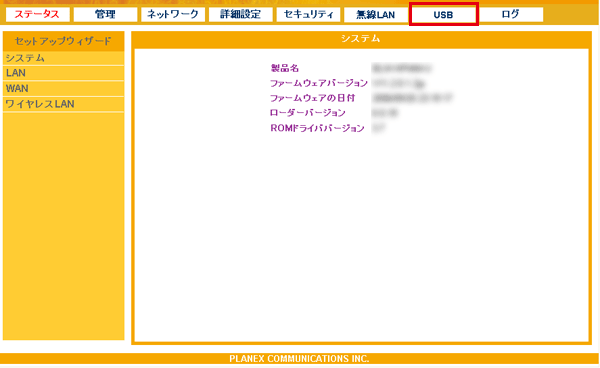Viewport: 600px width, 368px height.
Task: Select the ネットワーク tab
Action: click(173, 15)
